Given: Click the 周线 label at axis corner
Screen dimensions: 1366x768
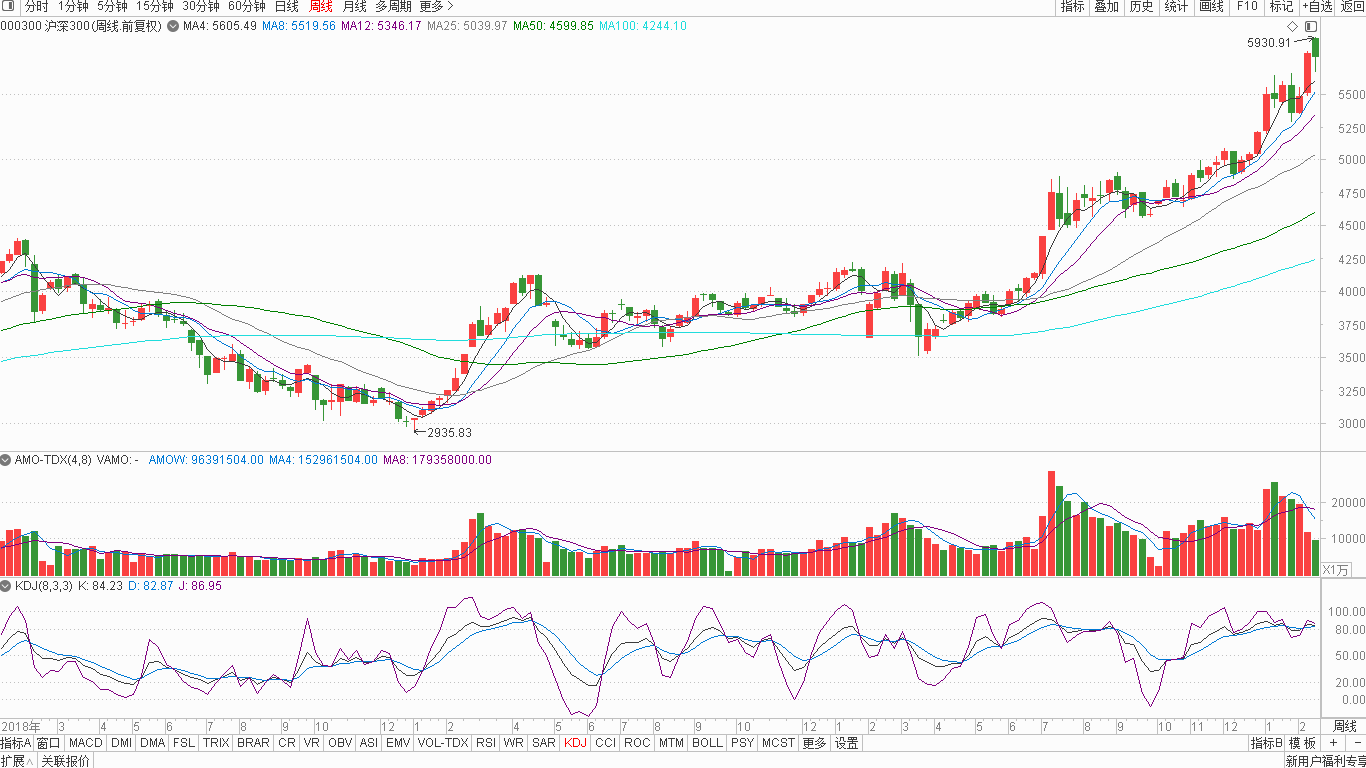Looking at the screenshot, I should [x=1345, y=726].
